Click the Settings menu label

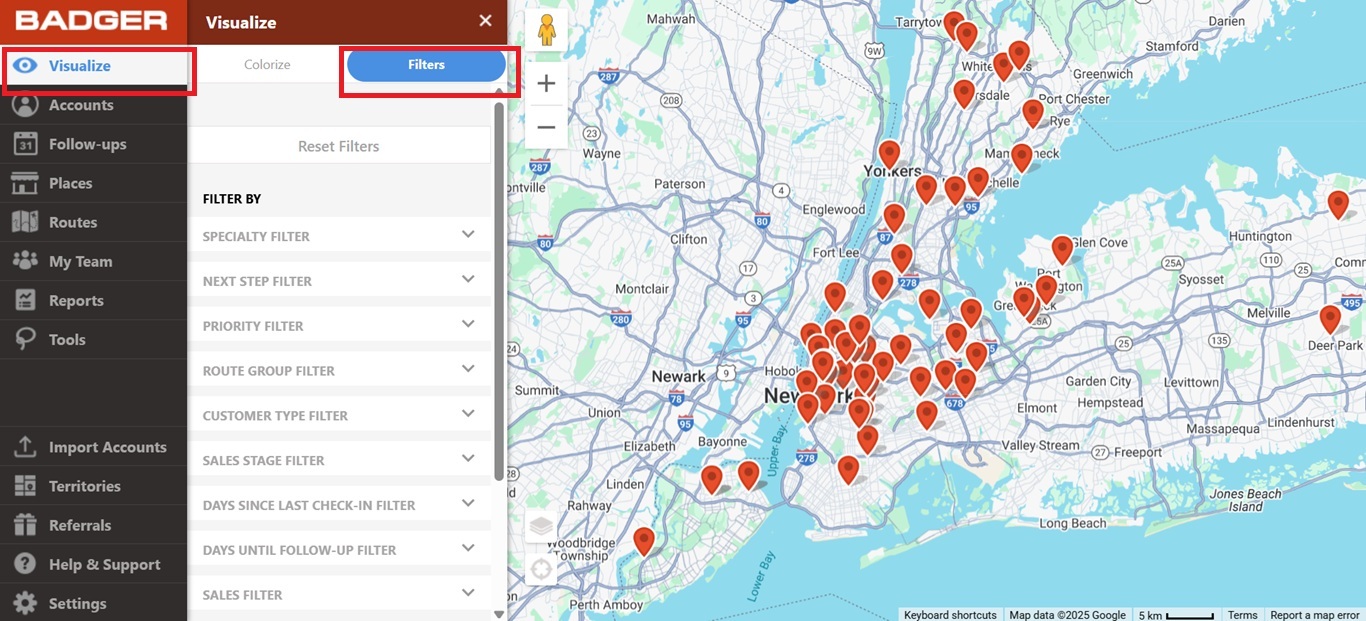(78, 603)
